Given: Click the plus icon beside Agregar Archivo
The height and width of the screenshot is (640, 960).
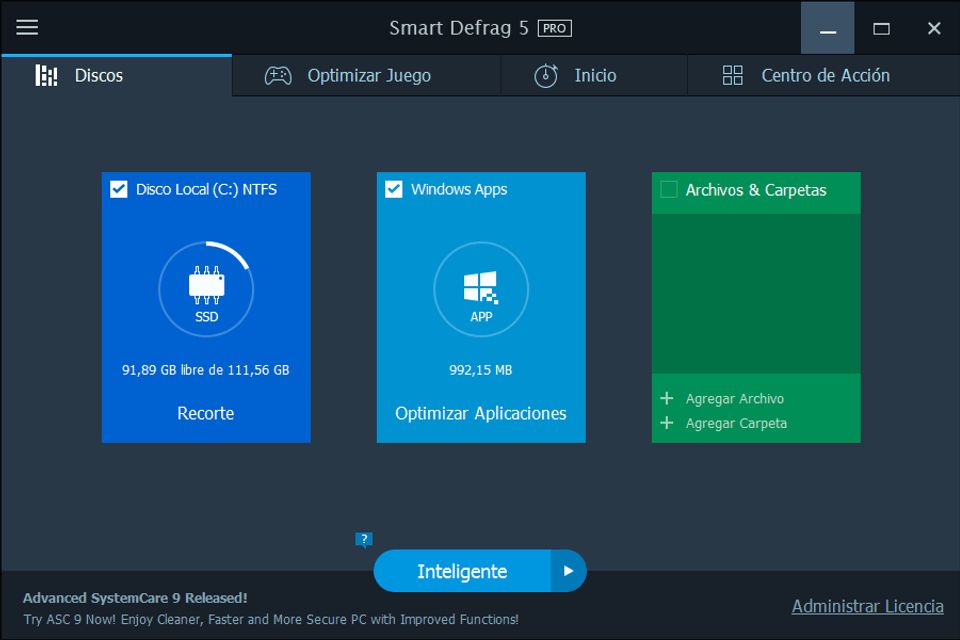Looking at the screenshot, I should 667,399.
